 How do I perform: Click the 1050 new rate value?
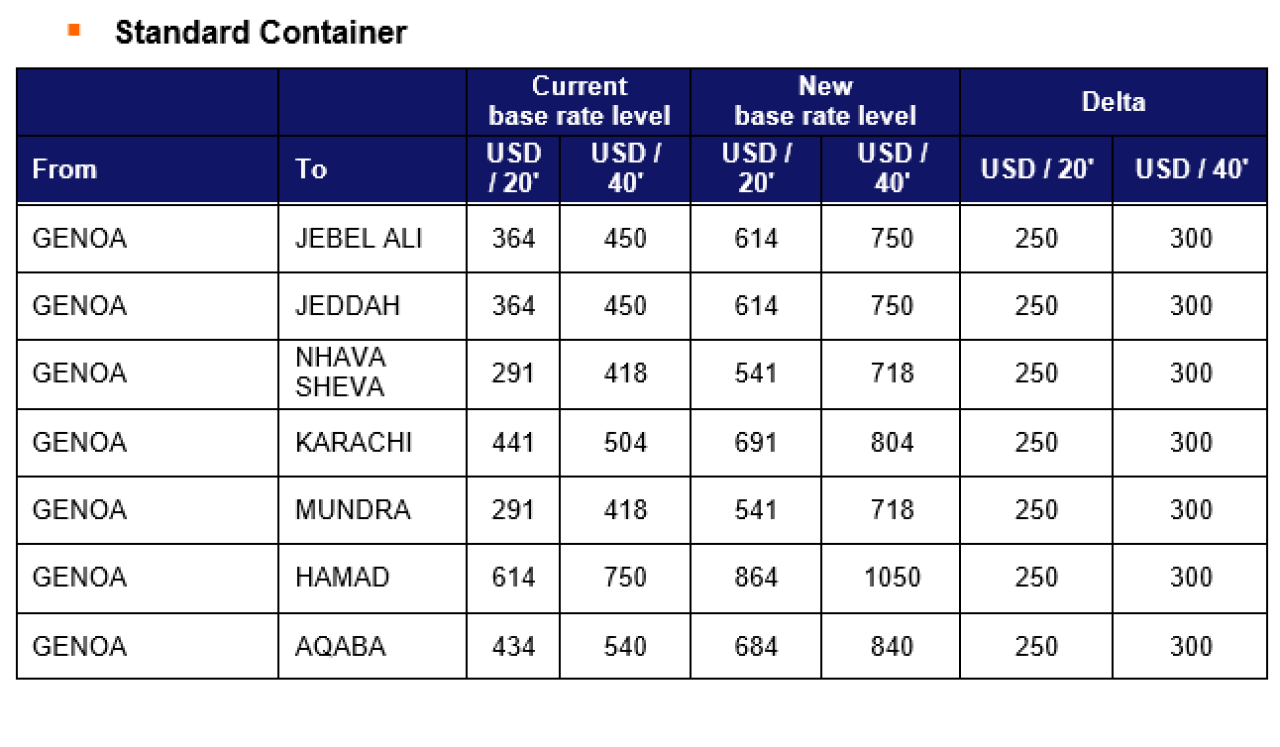coord(891,578)
